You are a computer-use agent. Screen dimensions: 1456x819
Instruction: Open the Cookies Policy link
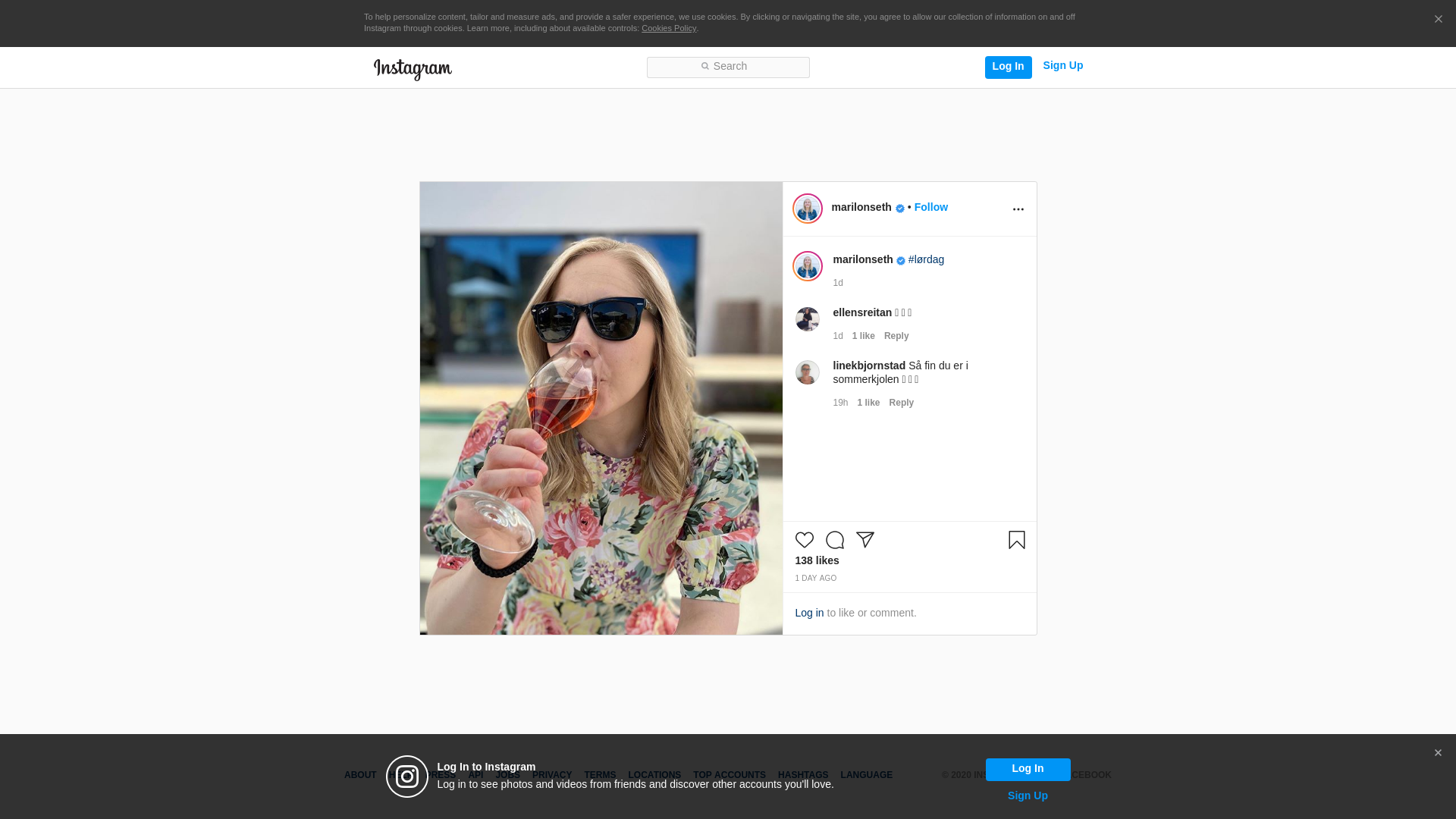click(x=668, y=28)
